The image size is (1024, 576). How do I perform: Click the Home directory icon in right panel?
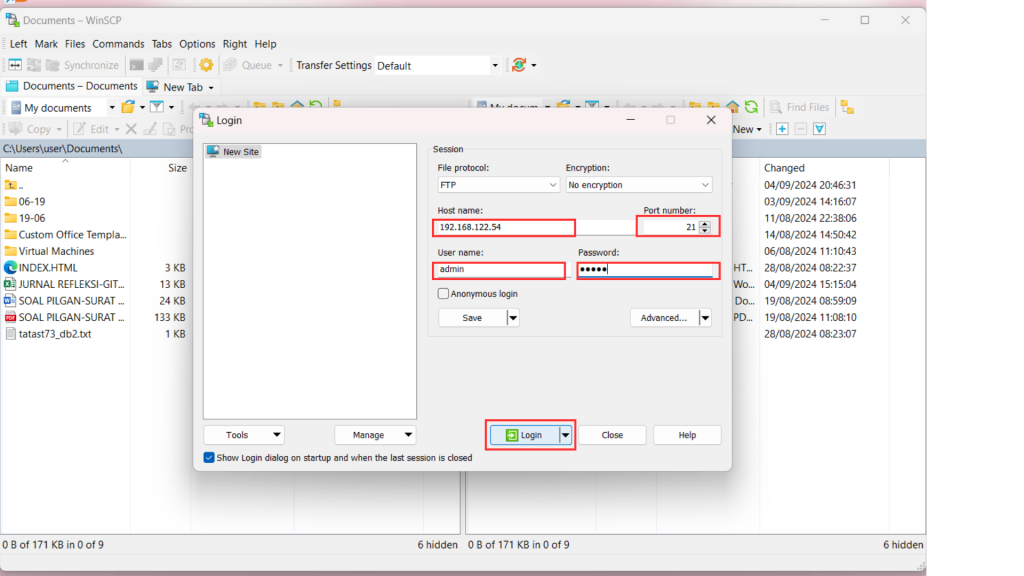click(733, 107)
